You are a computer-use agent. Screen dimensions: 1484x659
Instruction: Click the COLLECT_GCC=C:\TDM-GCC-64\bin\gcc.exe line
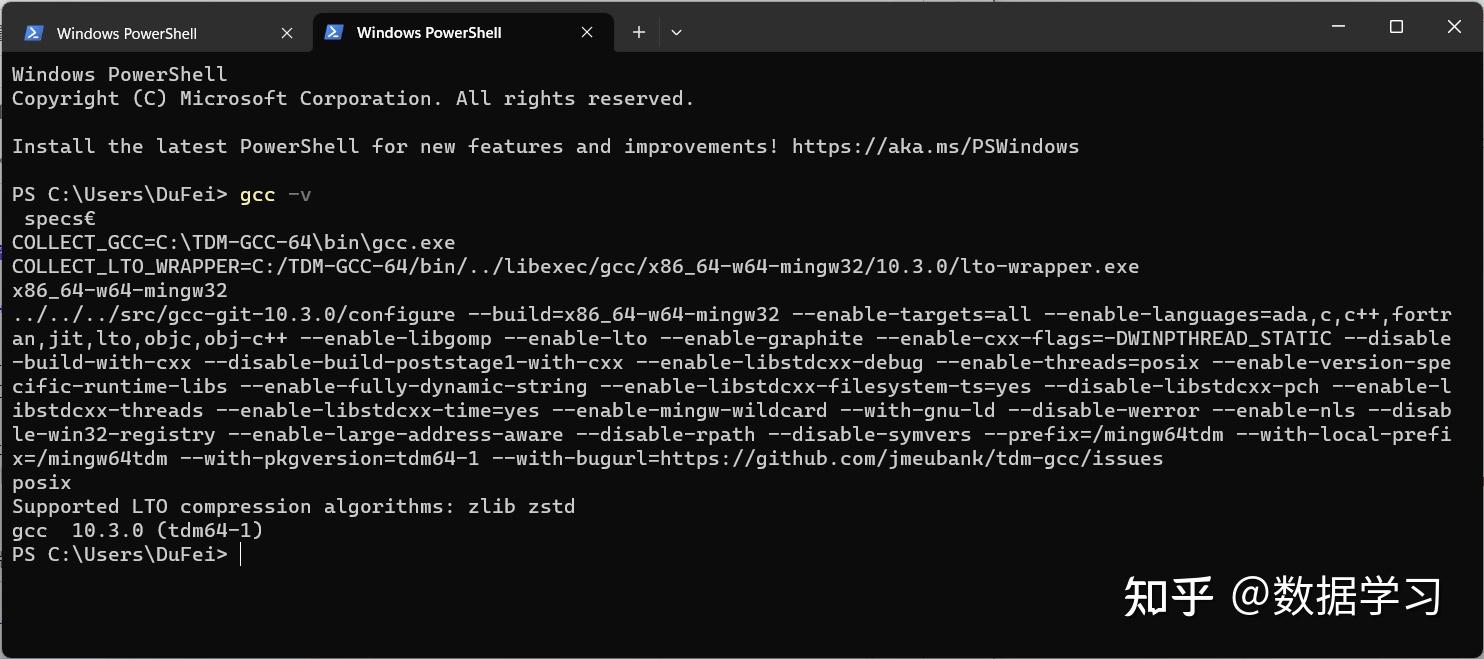234,242
